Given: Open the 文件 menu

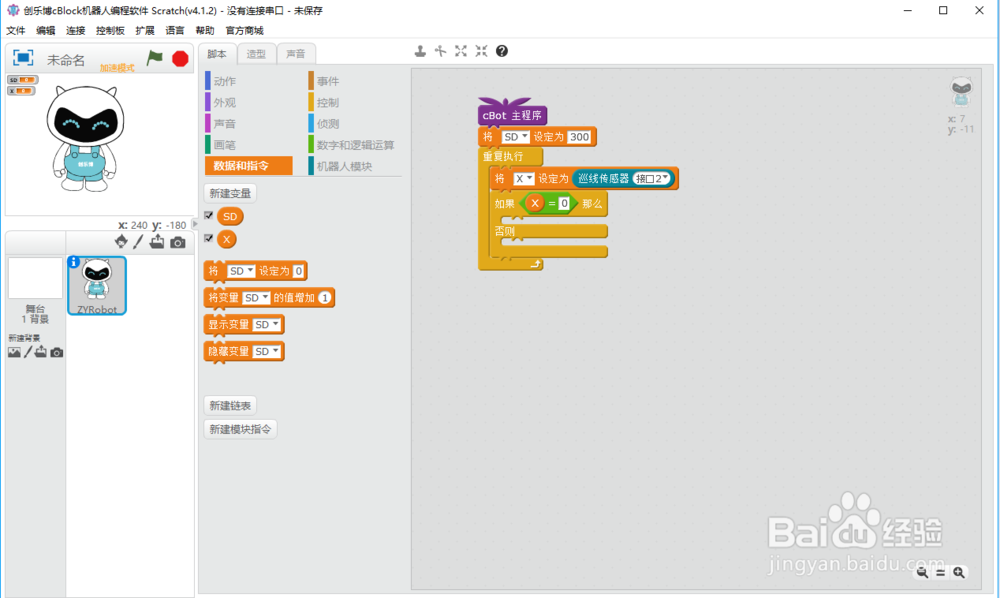Looking at the screenshot, I should (16, 30).
